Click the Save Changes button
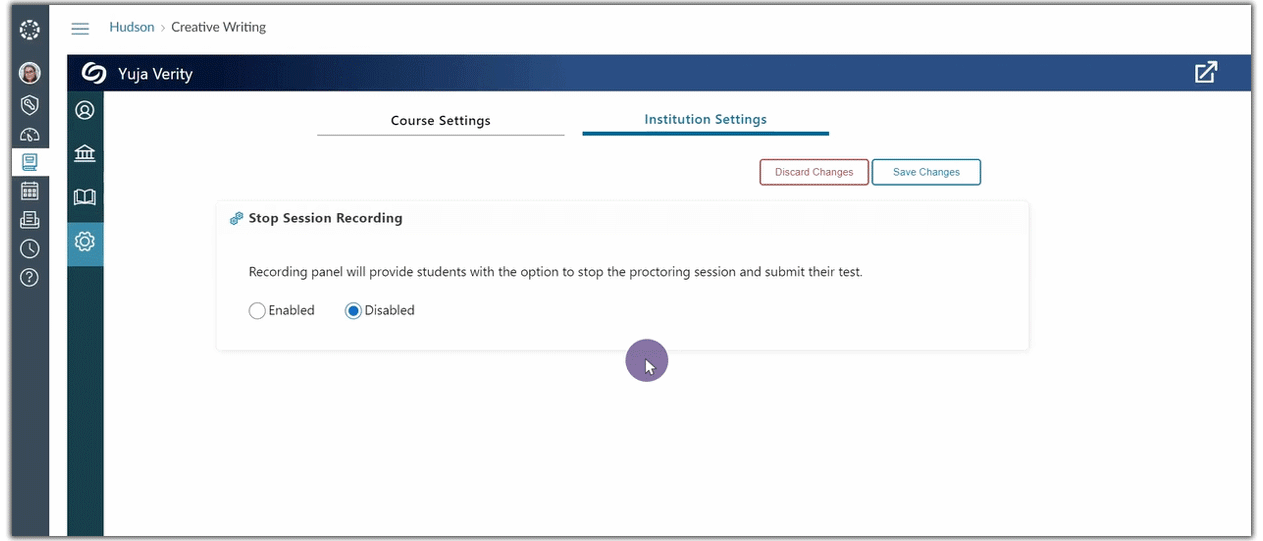The width and height of the screenshot is (1263, 541). (926, 172)
